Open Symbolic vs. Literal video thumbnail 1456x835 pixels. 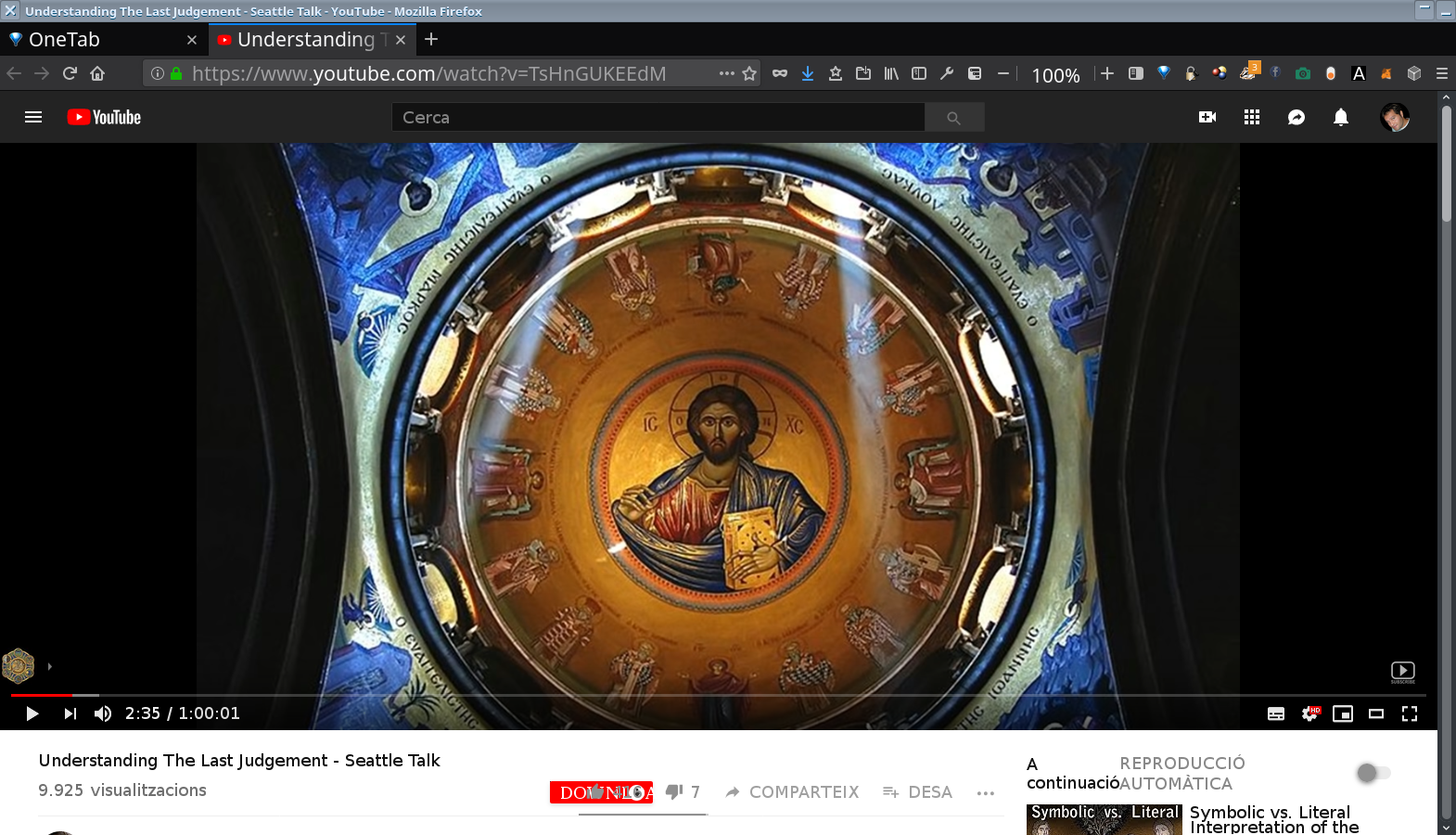click(x=1104, y=819)
